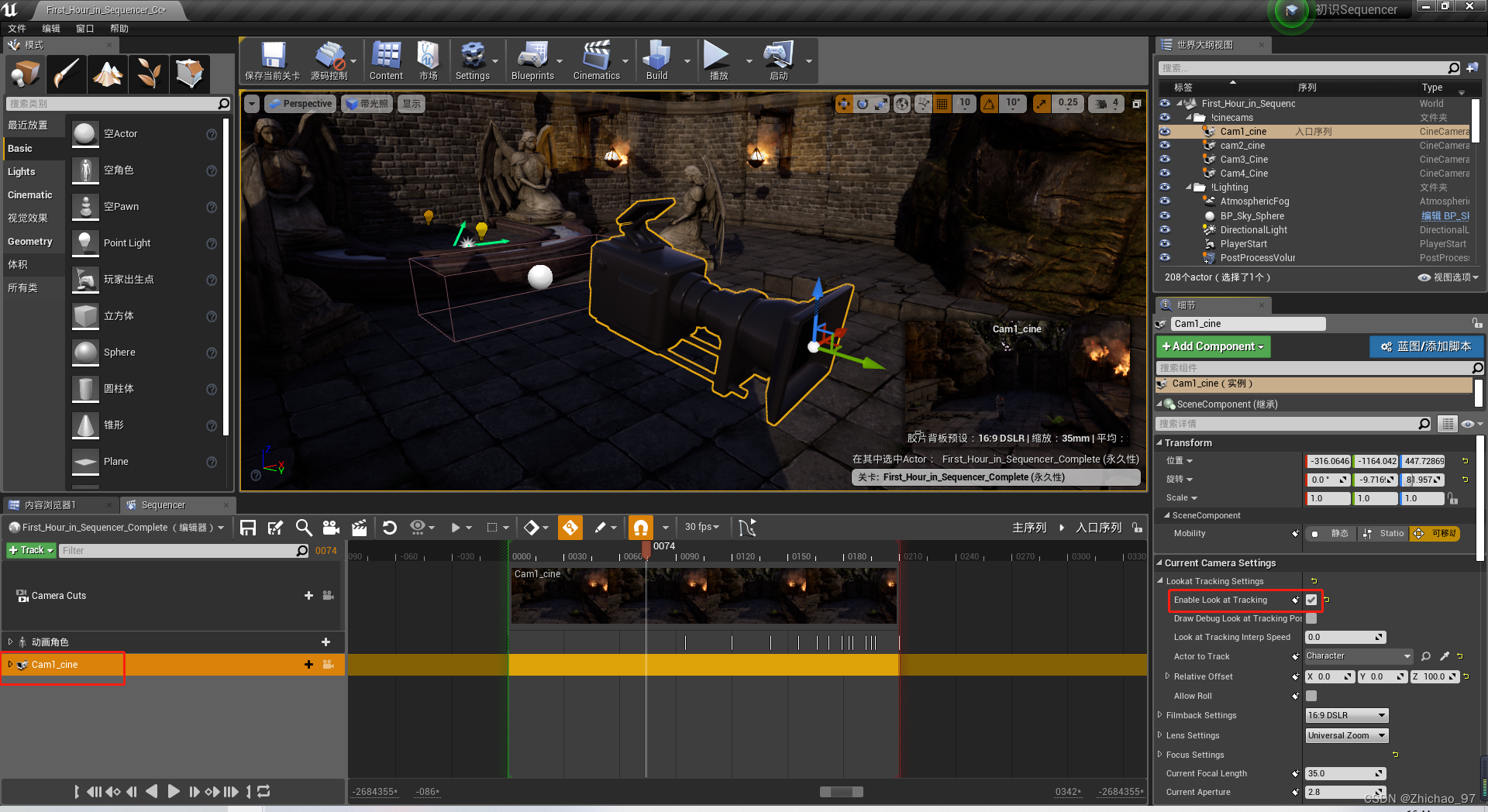Open the 30 fps frame rate dropdown
Viewport: 1488px width, 812px height.
click(701, 527)
